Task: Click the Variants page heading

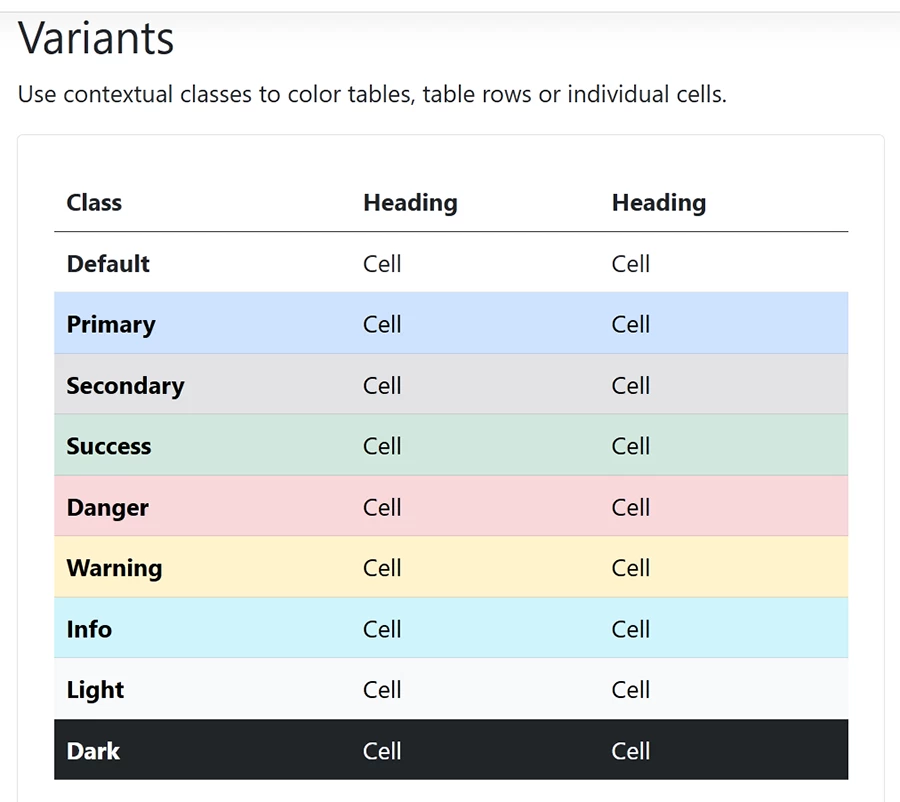Action: tap(96, 40)
